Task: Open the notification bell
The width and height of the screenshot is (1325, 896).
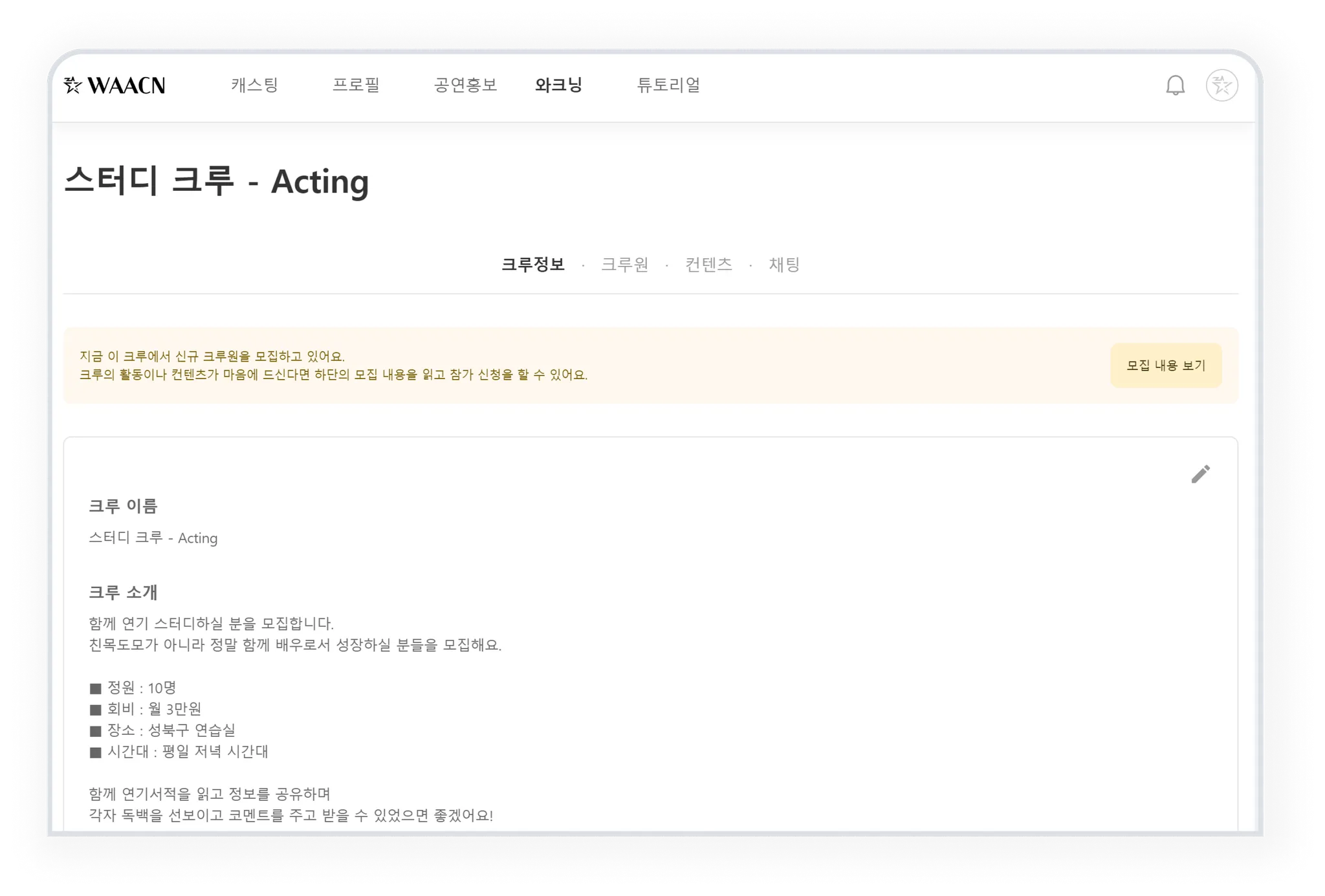Action: [x=1175, y=85]
